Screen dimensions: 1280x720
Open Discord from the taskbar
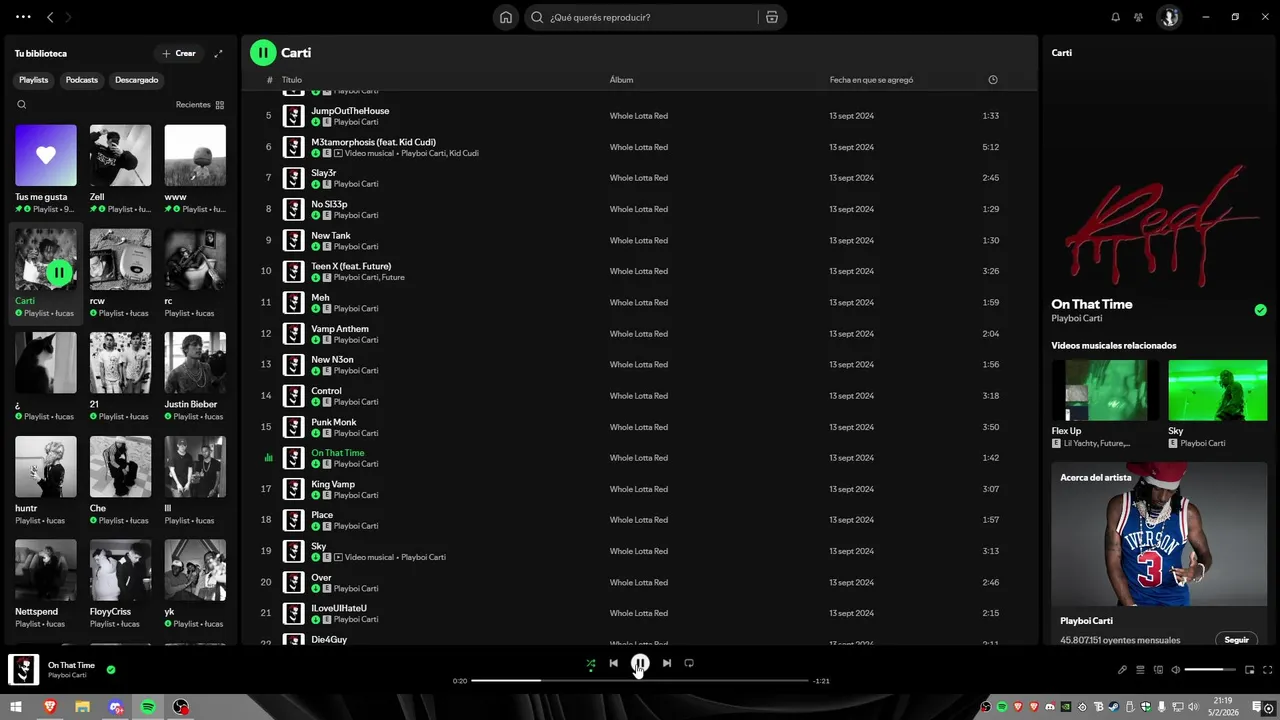[x=116, y=707]
